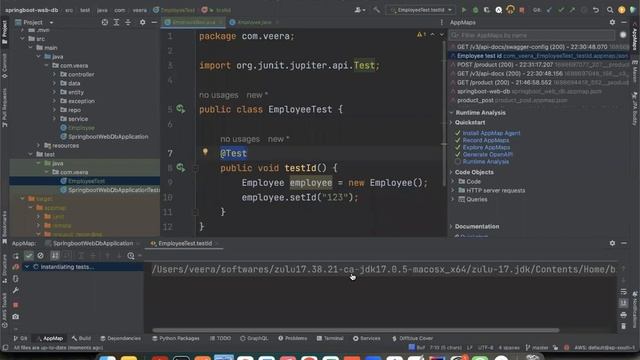Click Filter AppMaps by name field
The image size is (640, 360).
click(532, 35)
